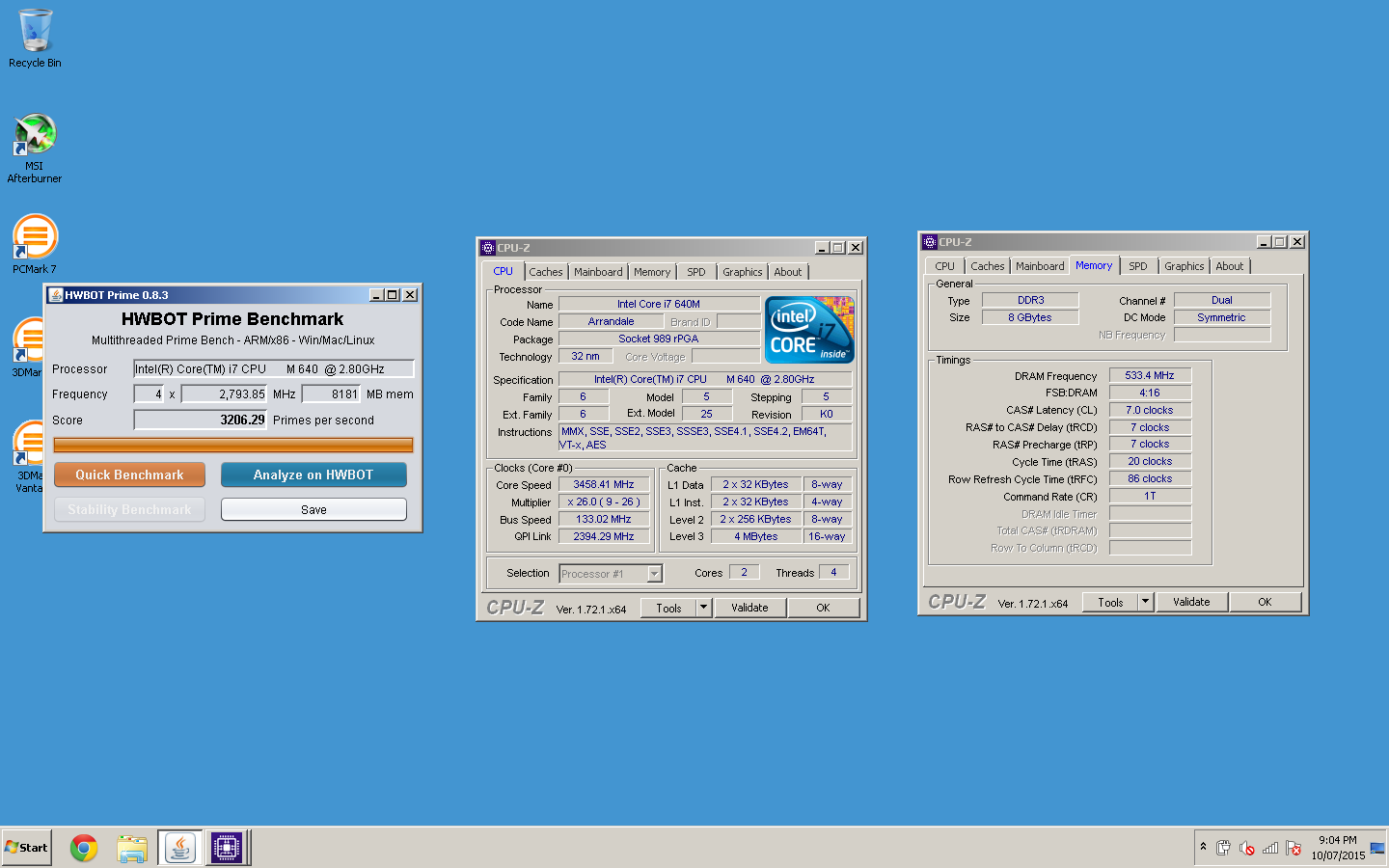Click the Intel Core i7 logo
1389x868 pixels.
coord(809,330)
